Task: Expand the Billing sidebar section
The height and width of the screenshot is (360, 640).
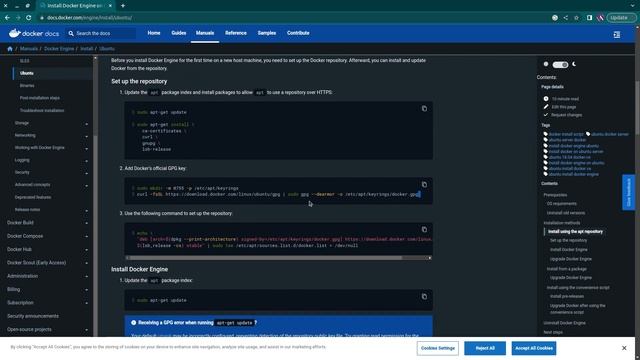Action: click(x=86, y=290)
